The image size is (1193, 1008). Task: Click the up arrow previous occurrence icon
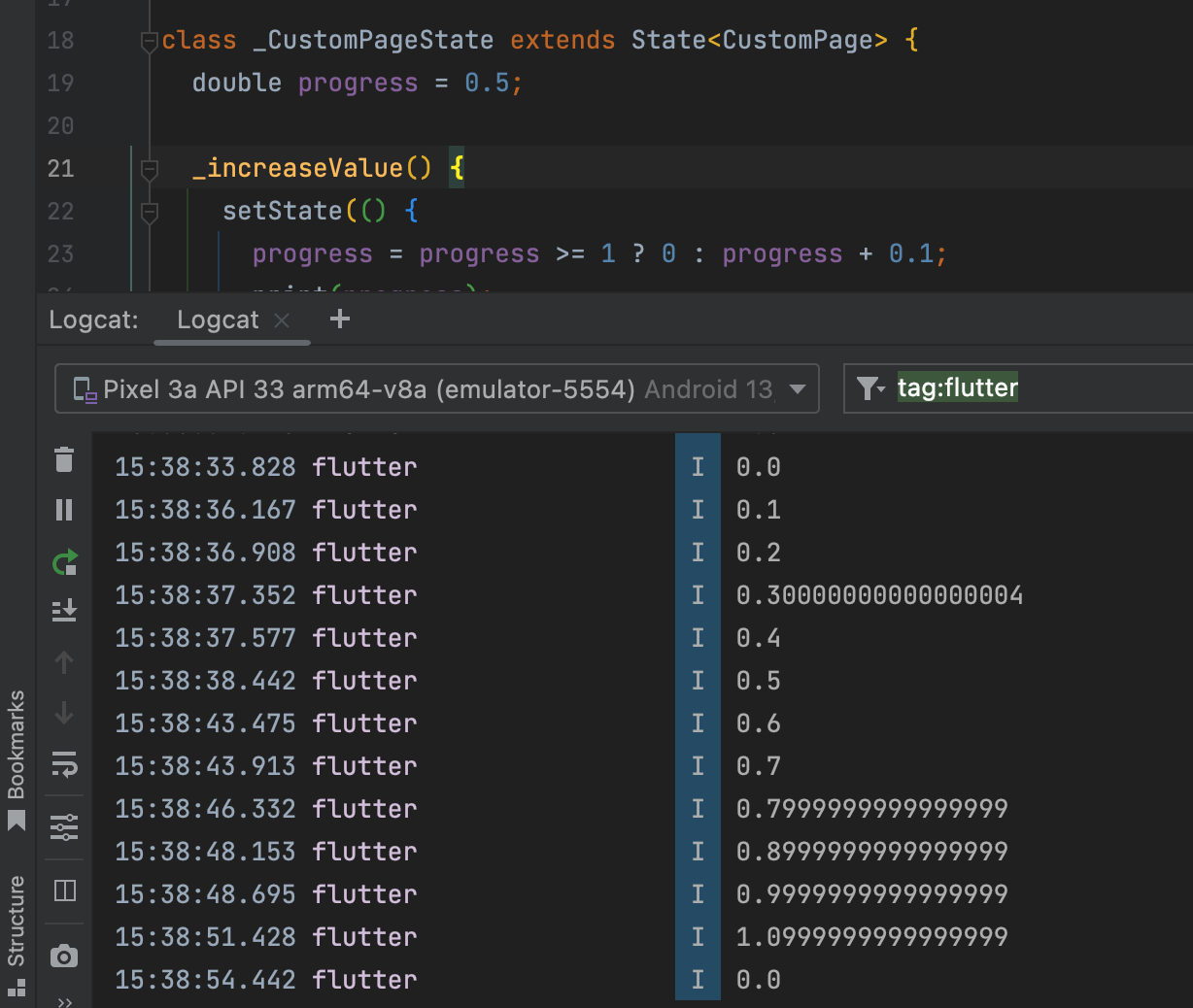click(x=64, y=662)
